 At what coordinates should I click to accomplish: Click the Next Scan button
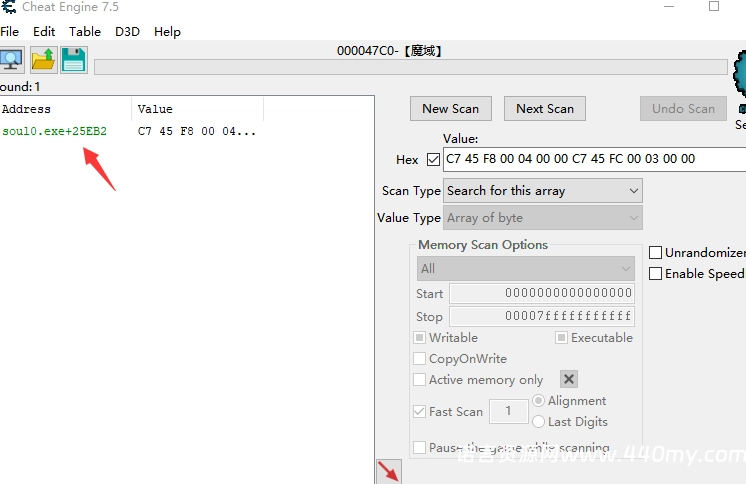pos(545,109)
